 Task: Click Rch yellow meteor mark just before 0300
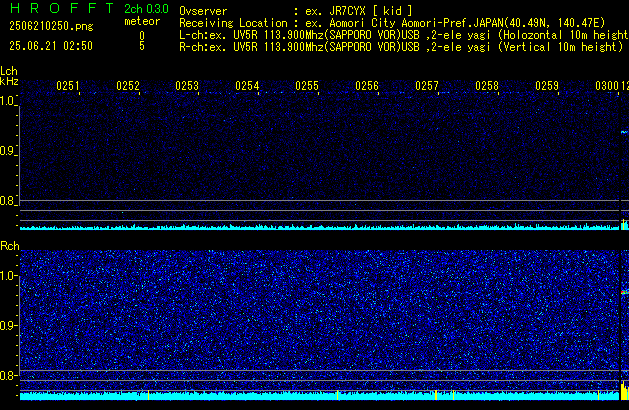(x=598, y=395)
